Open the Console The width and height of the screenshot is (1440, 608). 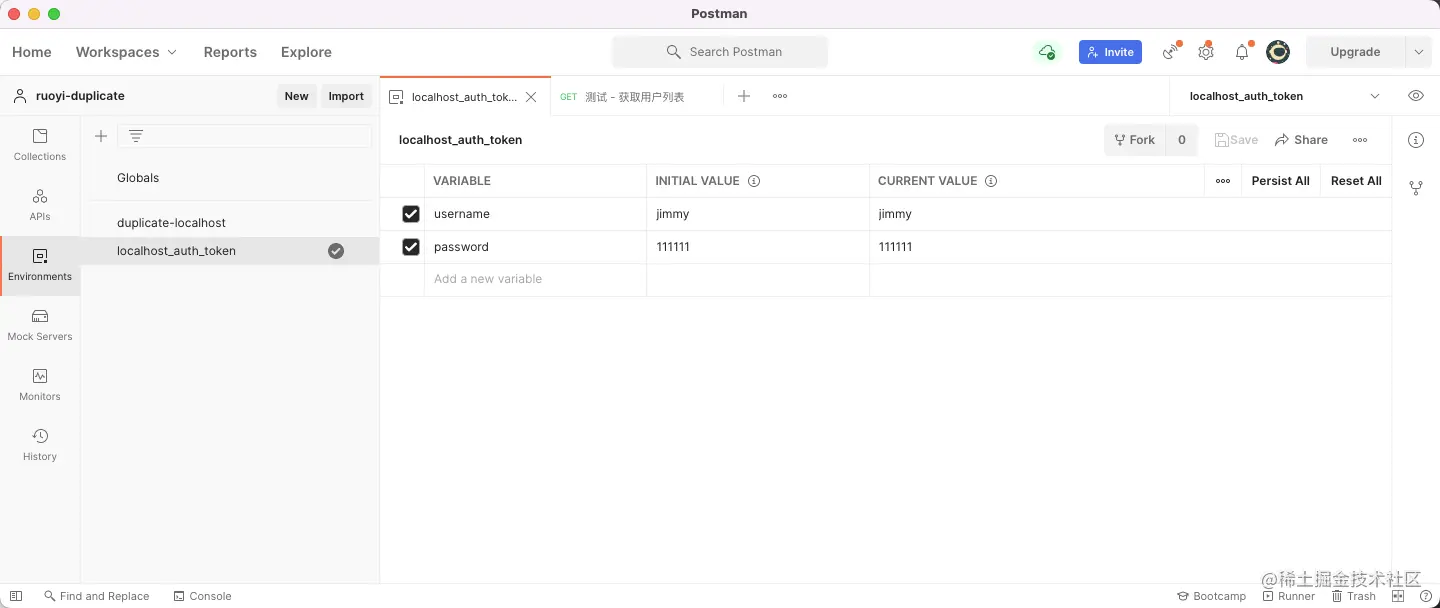[202, 596]
